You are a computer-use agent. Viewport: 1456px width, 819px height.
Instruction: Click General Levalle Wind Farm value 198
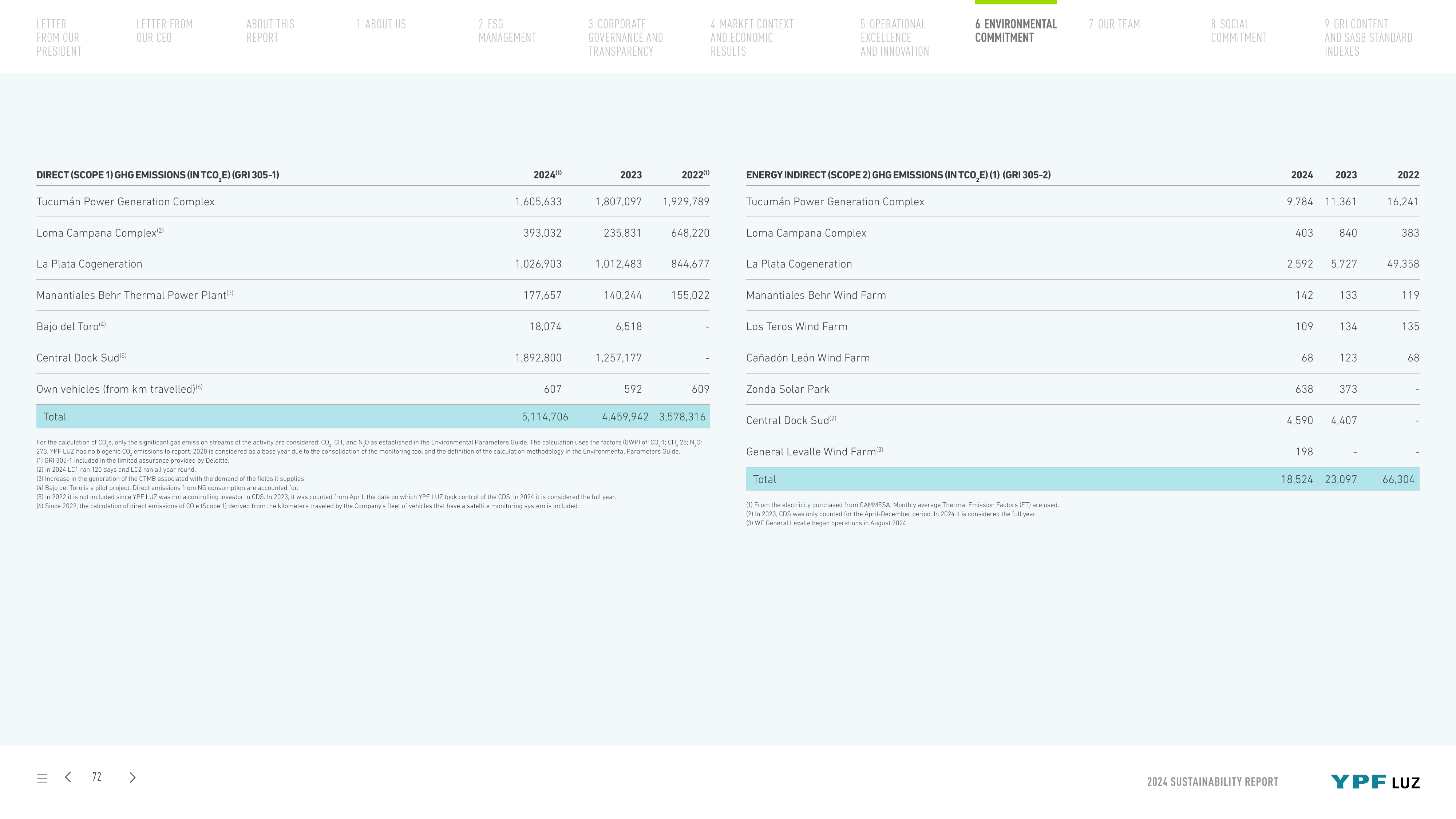click(1304, 452)
